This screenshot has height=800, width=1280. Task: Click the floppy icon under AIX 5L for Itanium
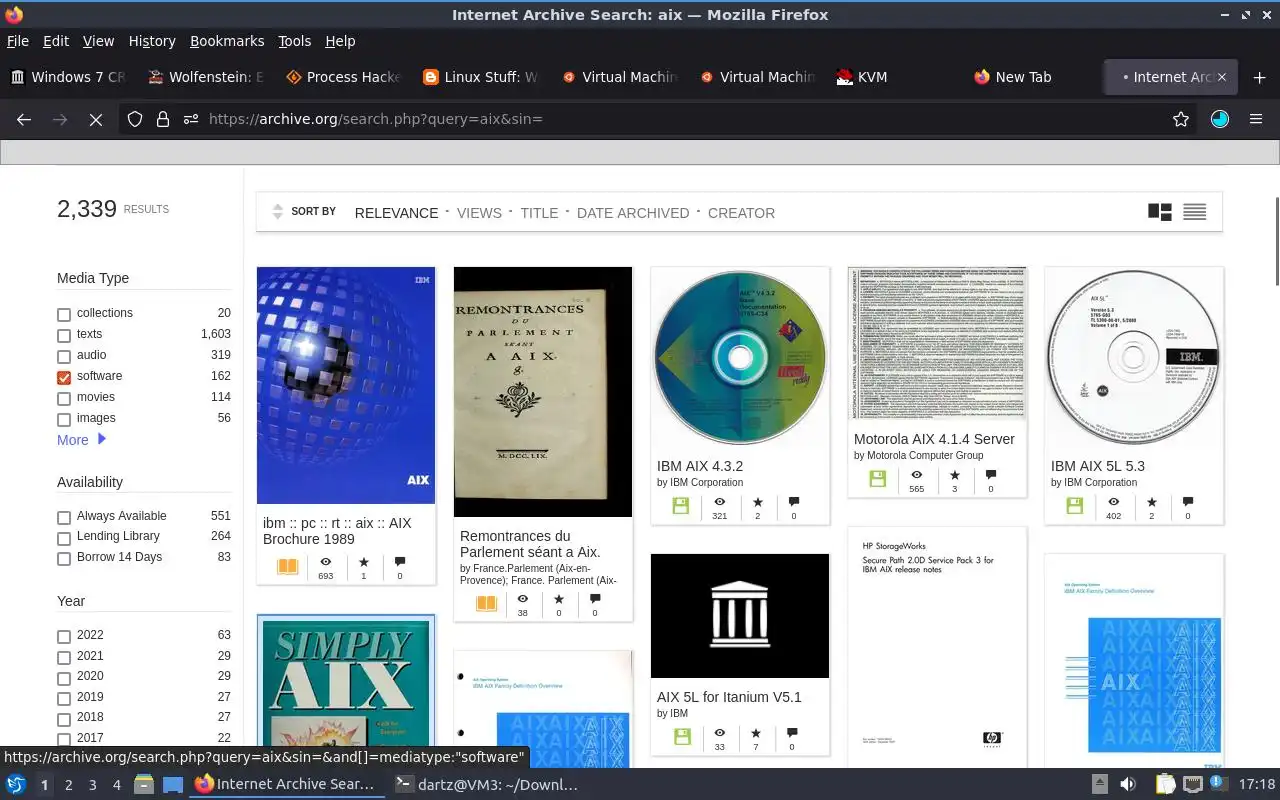point(683,737)
